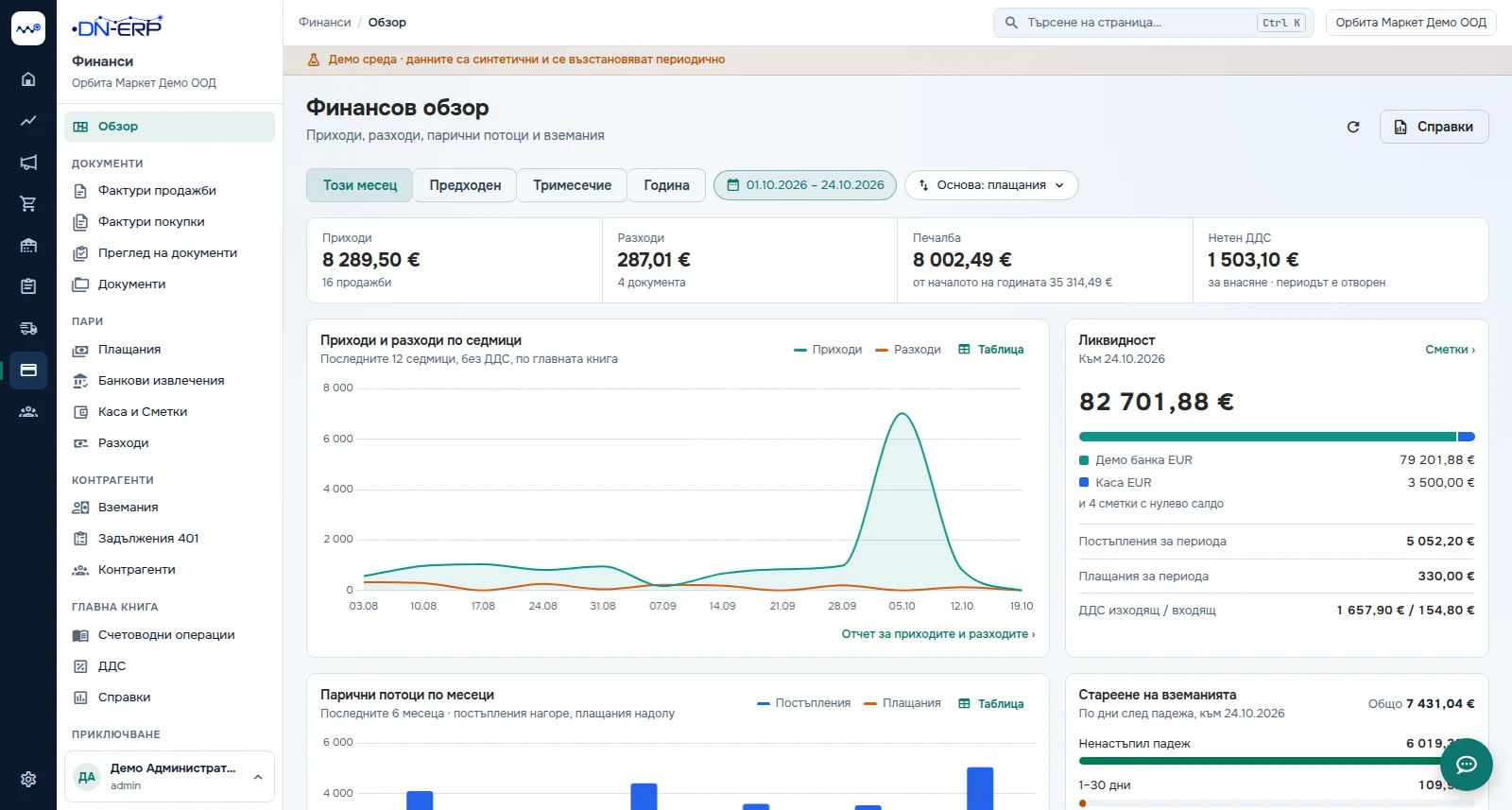Select the Този месец period tab
Viewport: 1512px width, 810px height.
[360, 185]
